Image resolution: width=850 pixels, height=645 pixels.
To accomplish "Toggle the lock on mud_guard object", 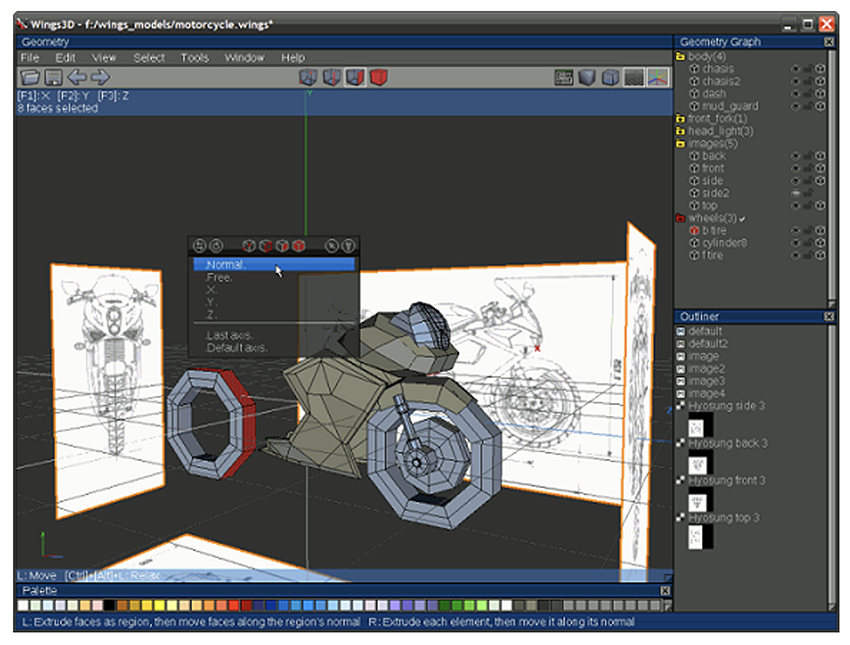I will click(808, 106).
